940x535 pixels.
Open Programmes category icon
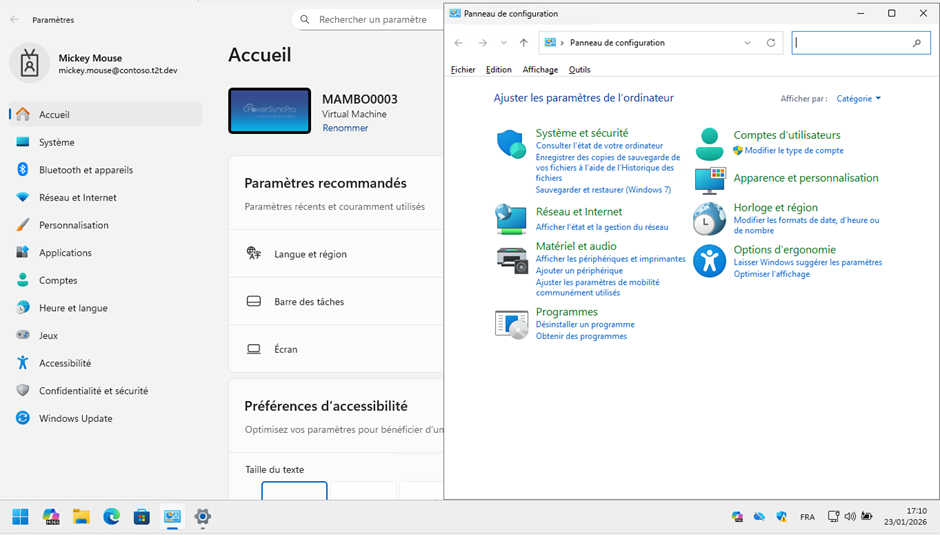pyautogui.click(x=511, y=324)
